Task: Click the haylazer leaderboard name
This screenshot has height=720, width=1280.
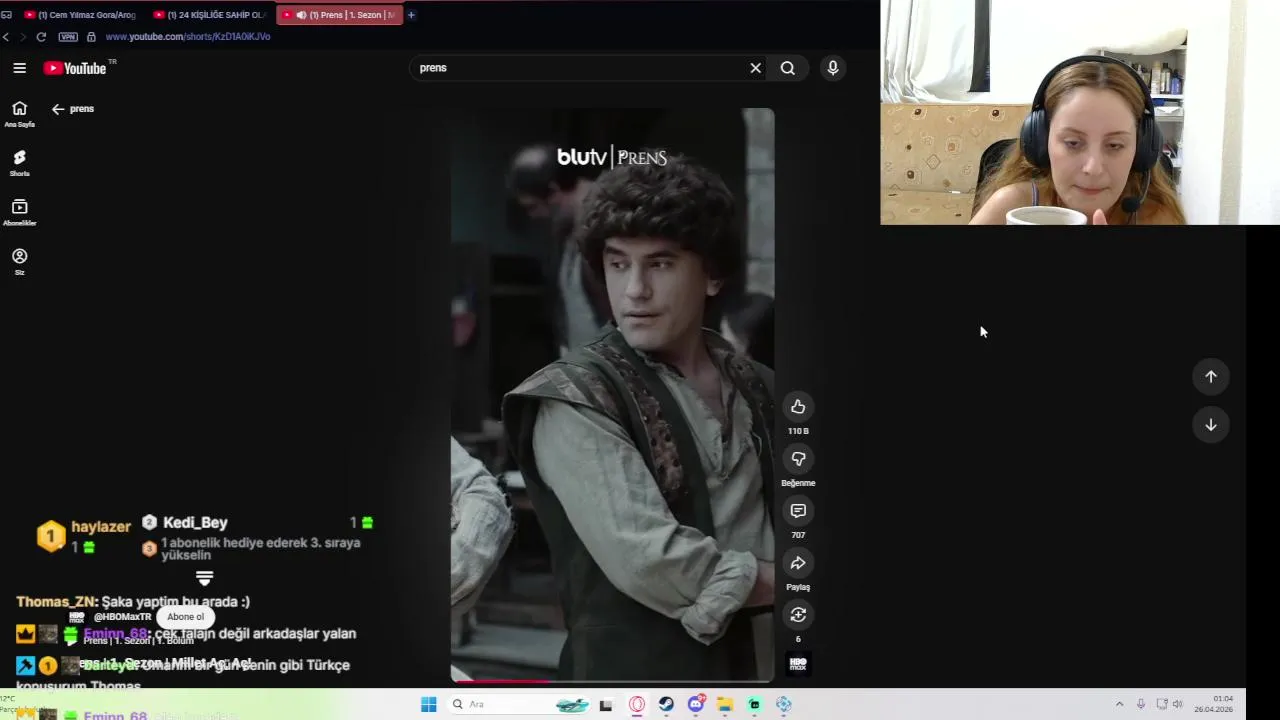Action: [101, 527]
